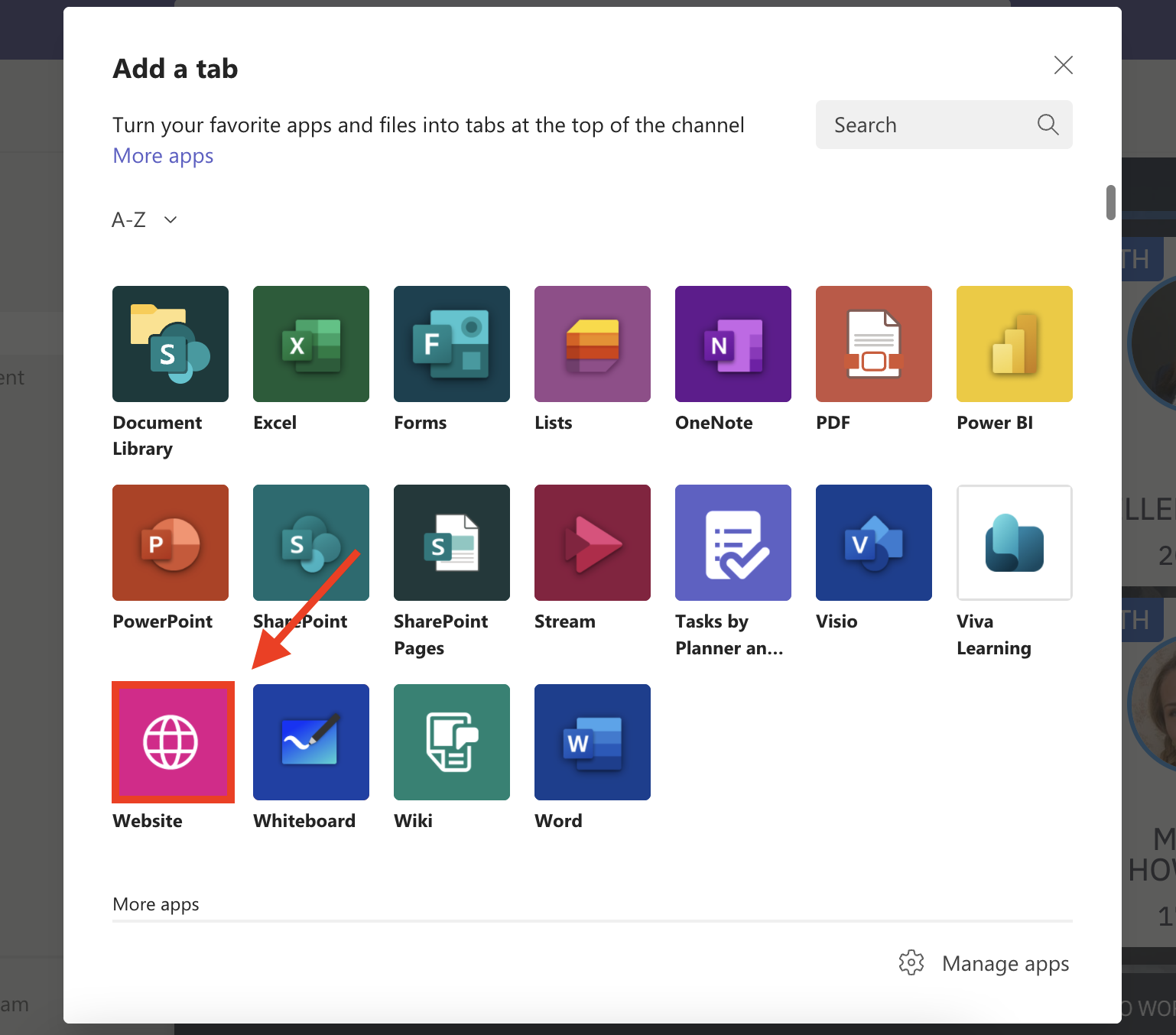
Task: Click the Manage apps link
Action: [1005, 964]
